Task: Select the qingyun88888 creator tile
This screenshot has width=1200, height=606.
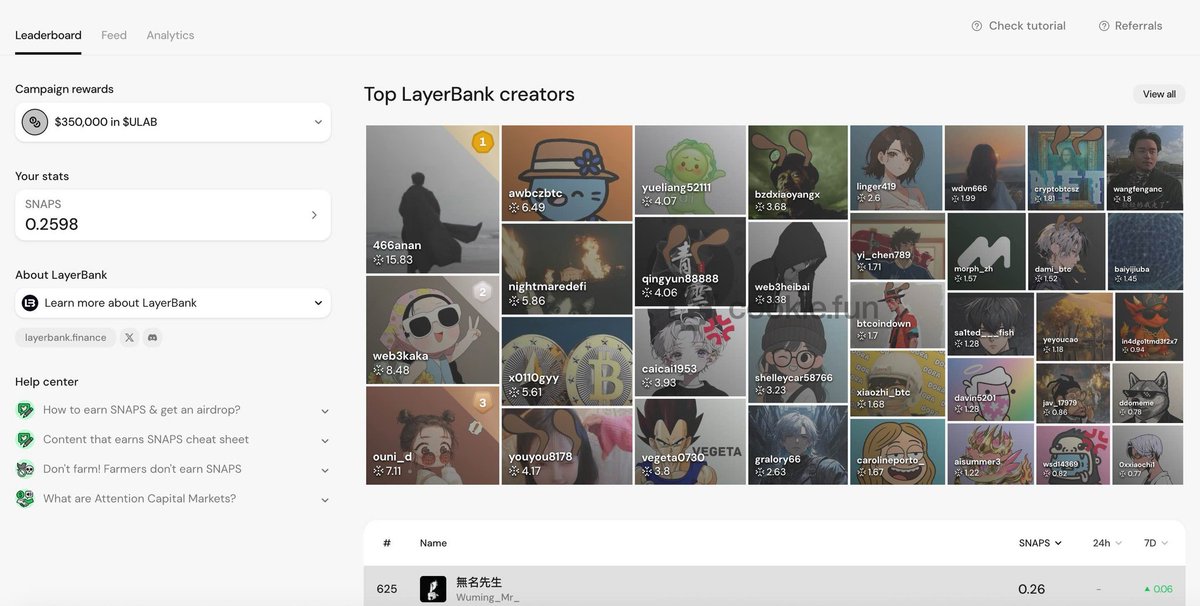Action: [690, 261]
